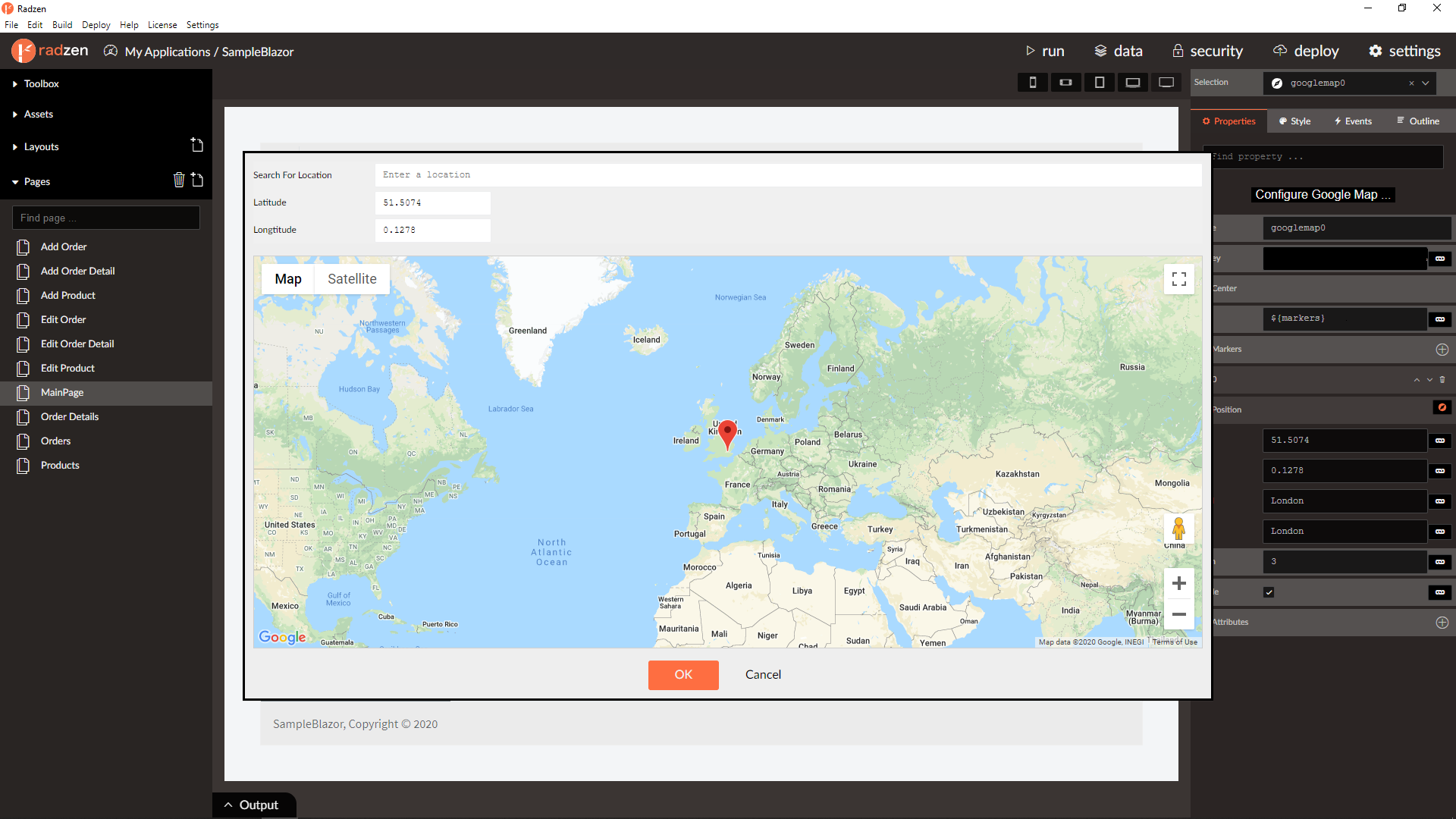Toggle fullscreen view on the map

pos(1178,279)
